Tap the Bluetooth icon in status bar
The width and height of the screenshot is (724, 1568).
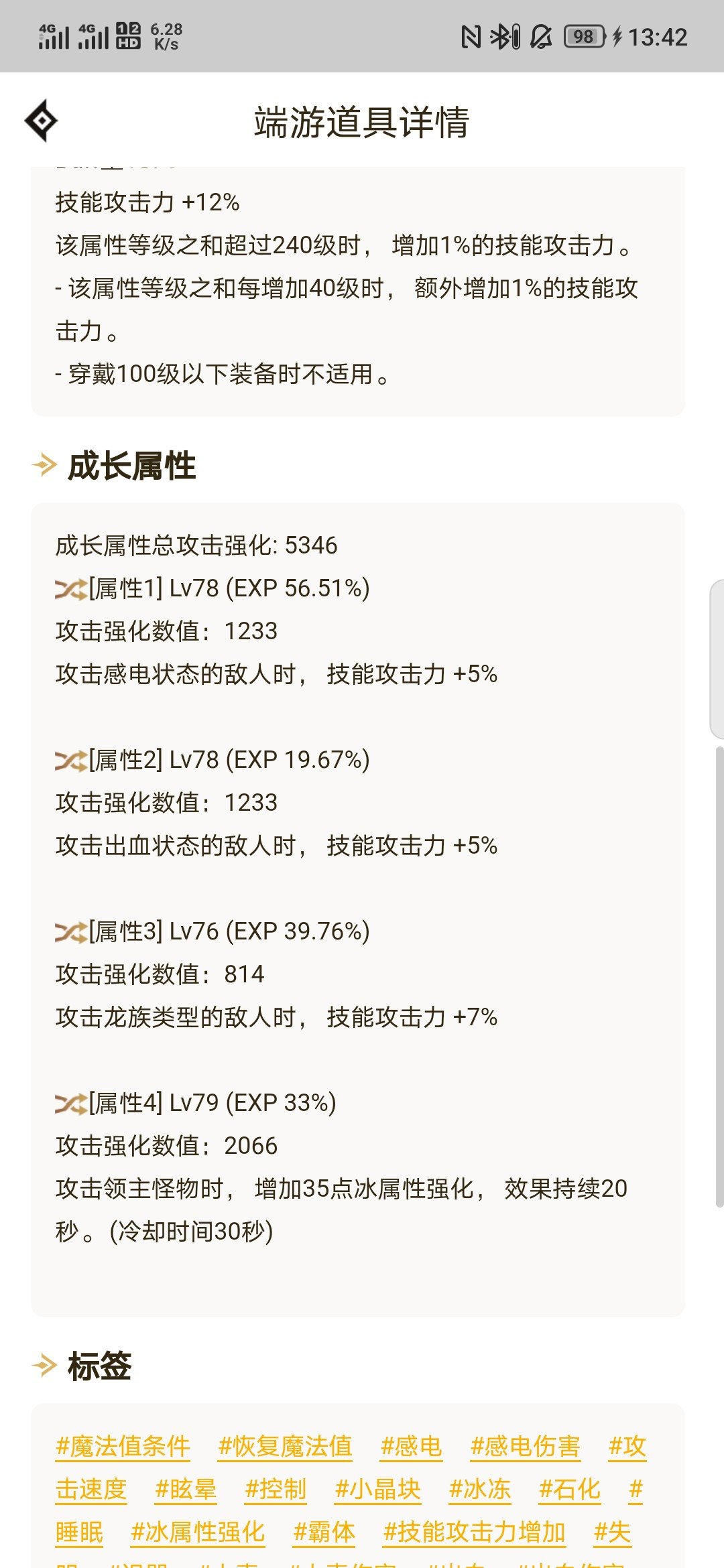505,36
